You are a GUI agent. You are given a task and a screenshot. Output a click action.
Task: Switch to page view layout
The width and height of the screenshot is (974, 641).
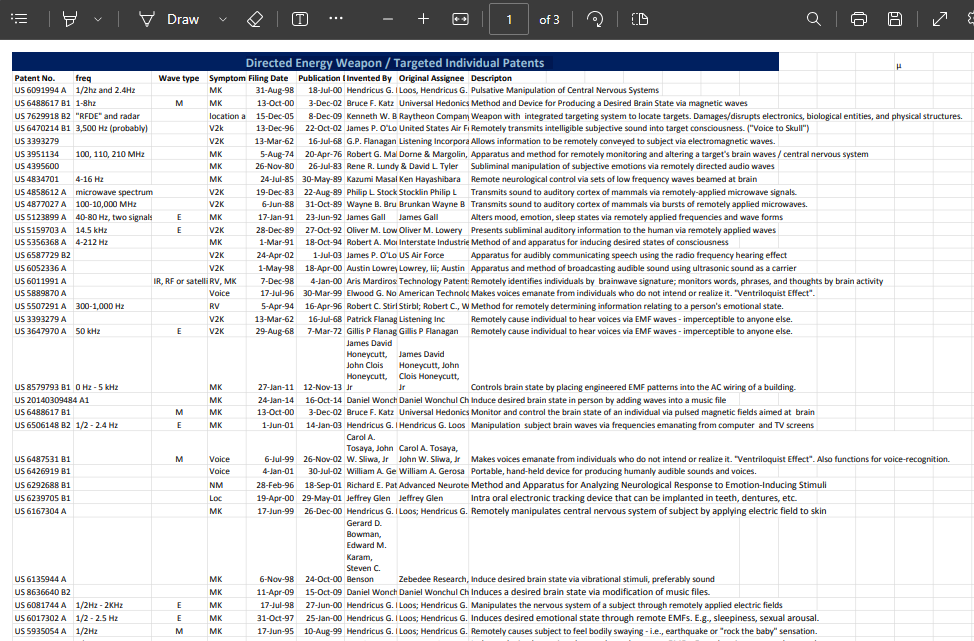(640, 19)
